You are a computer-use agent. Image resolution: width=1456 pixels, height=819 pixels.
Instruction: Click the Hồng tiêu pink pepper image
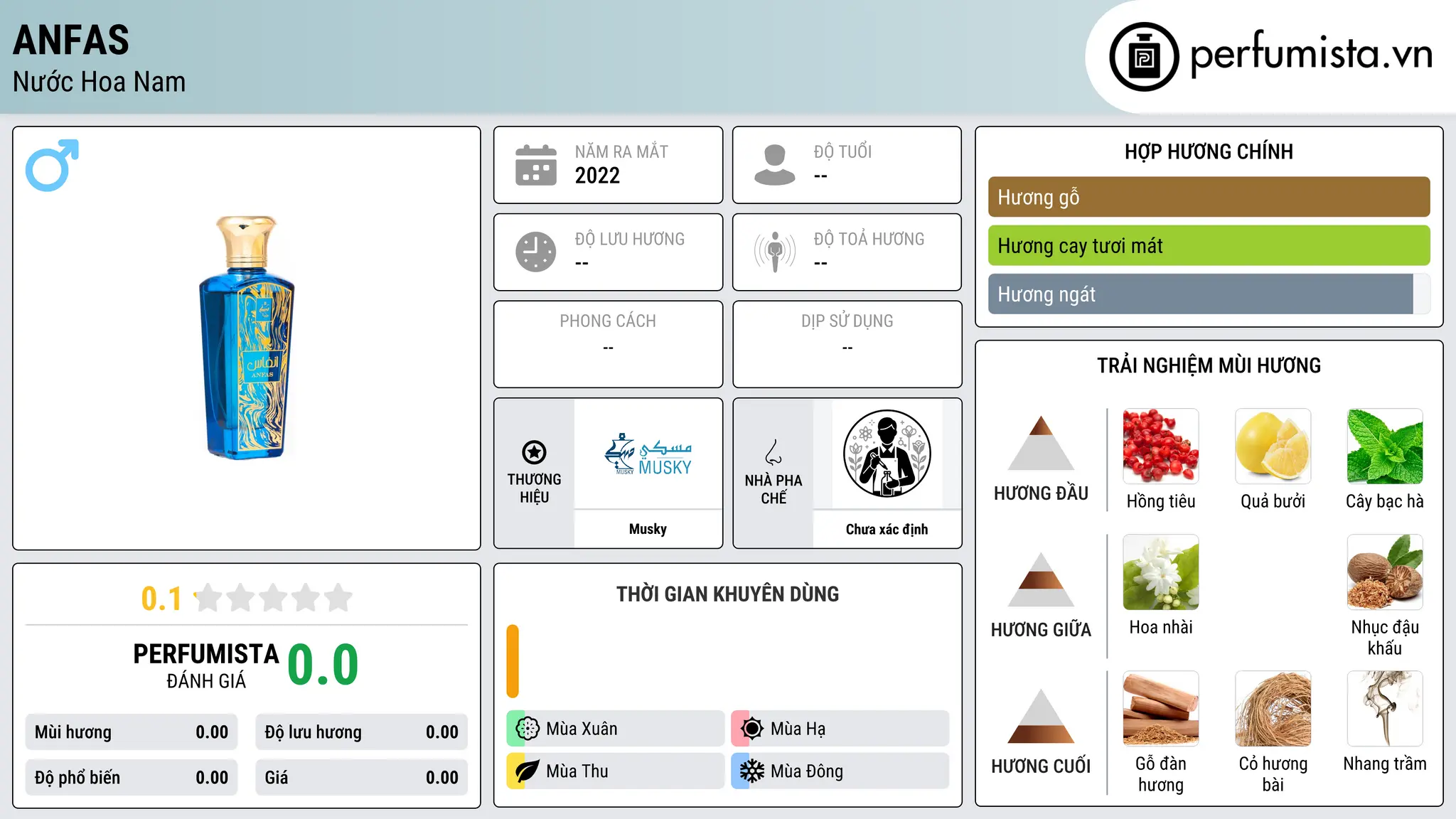pyautogui.click(x=1161, y=446)
